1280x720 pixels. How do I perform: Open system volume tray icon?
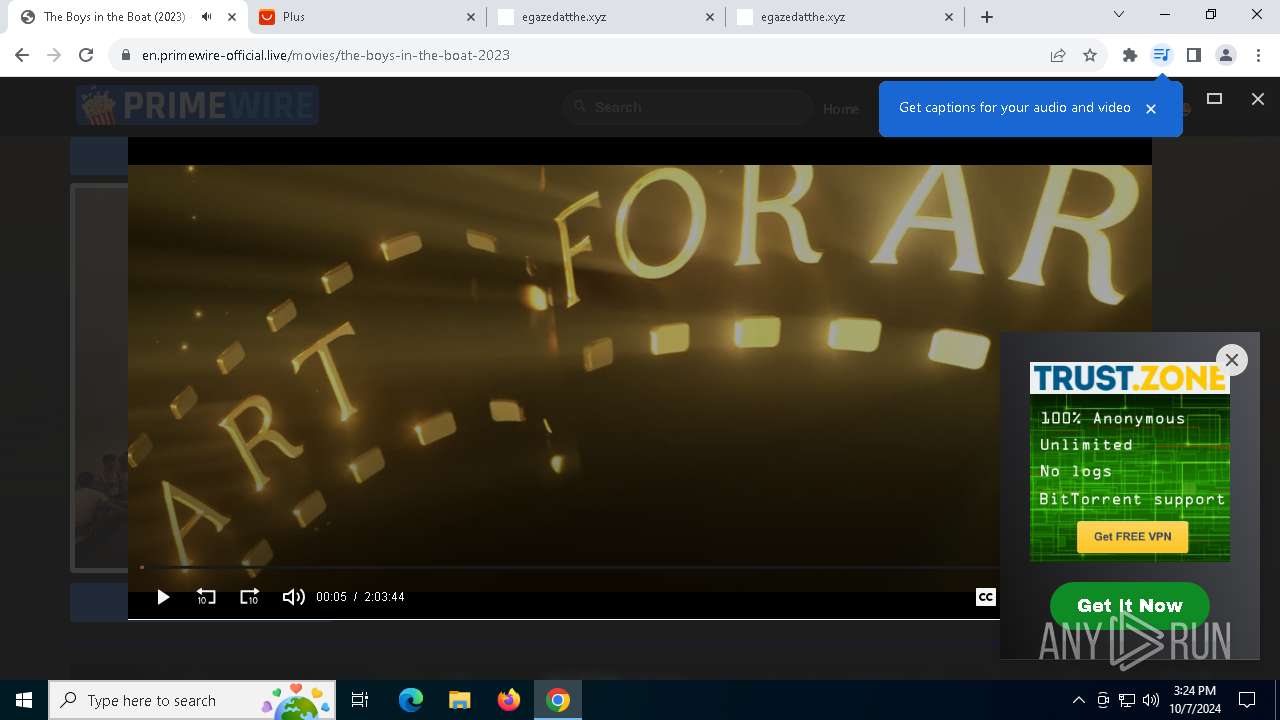[1151, 700]
